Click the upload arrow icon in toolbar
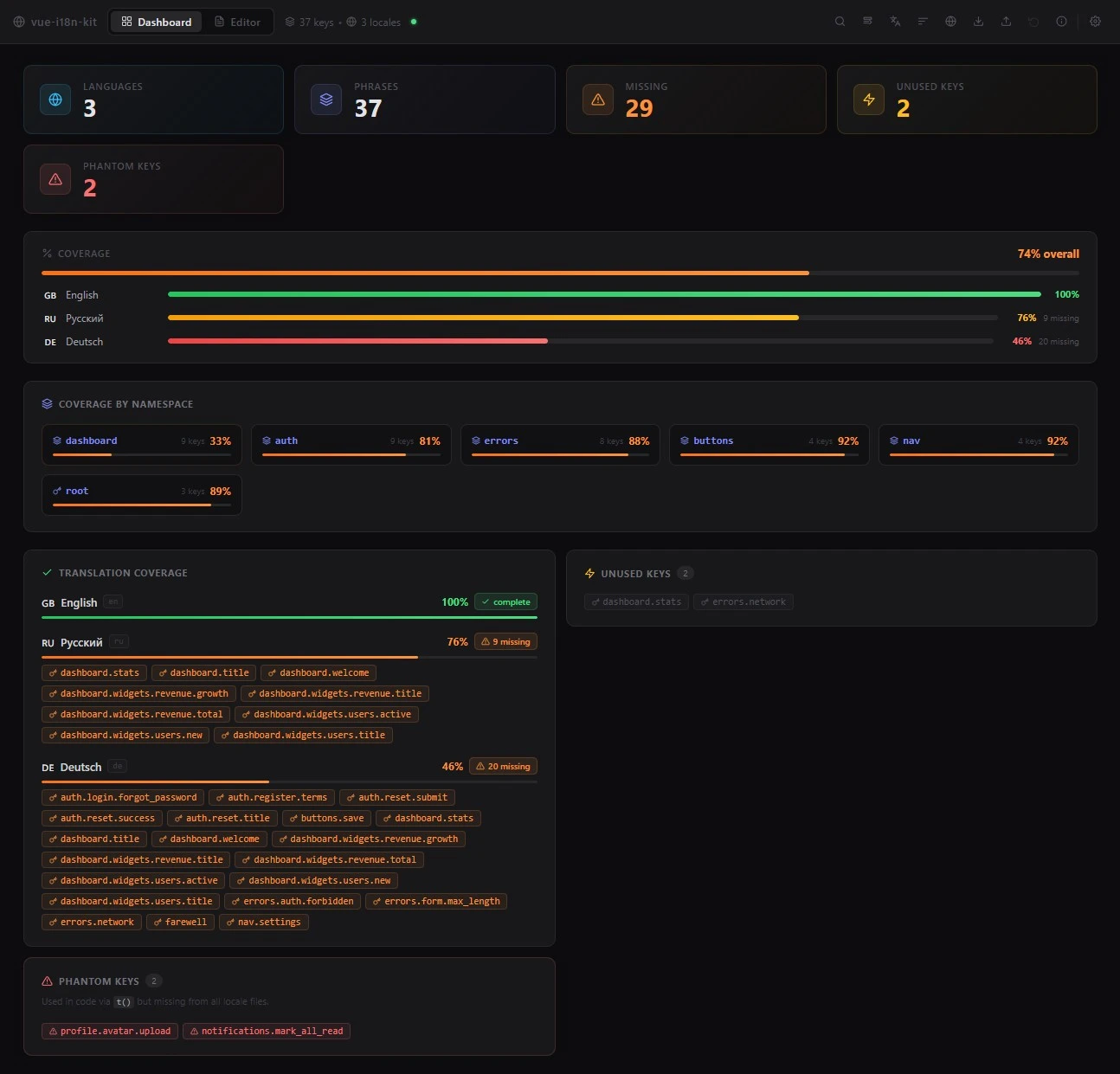Viewport: 1120px width, 1074px height. [x=1006, y=22]
